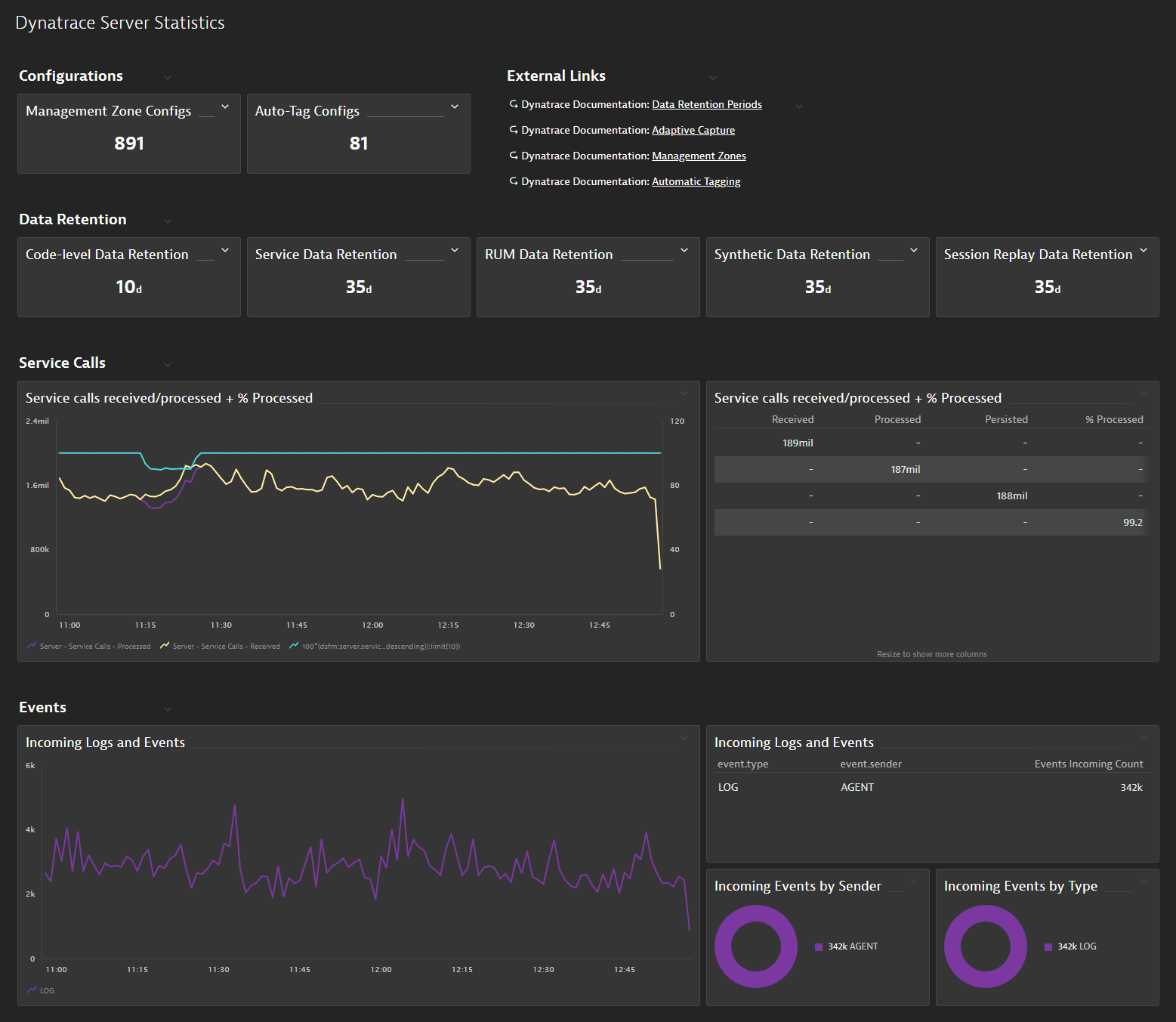
Task: Open Automatic Tagging documentation link
Action: click(x=696, y=182)
